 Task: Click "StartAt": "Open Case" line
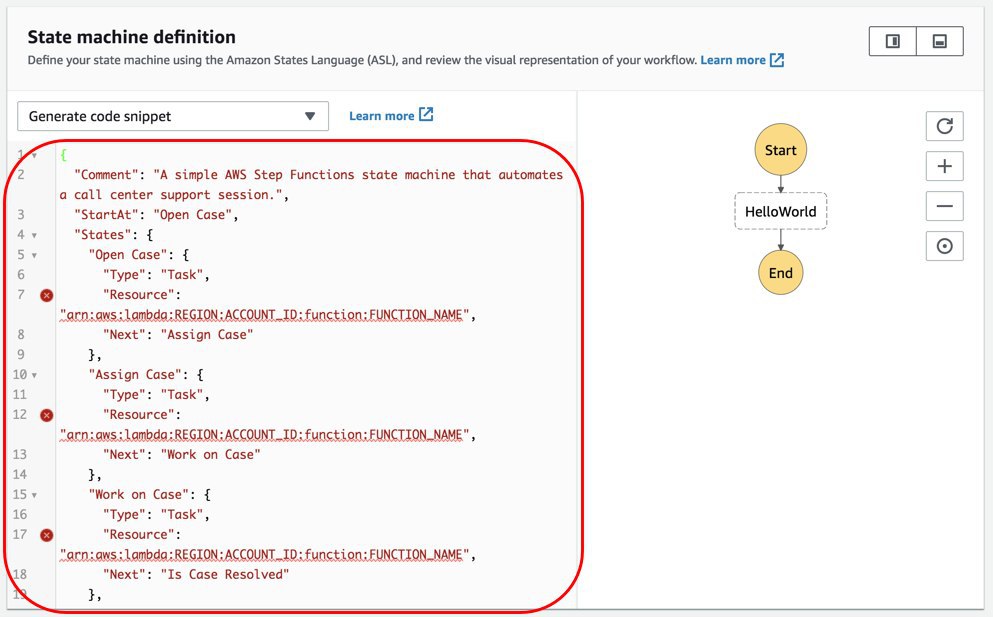tap(156, 215)
